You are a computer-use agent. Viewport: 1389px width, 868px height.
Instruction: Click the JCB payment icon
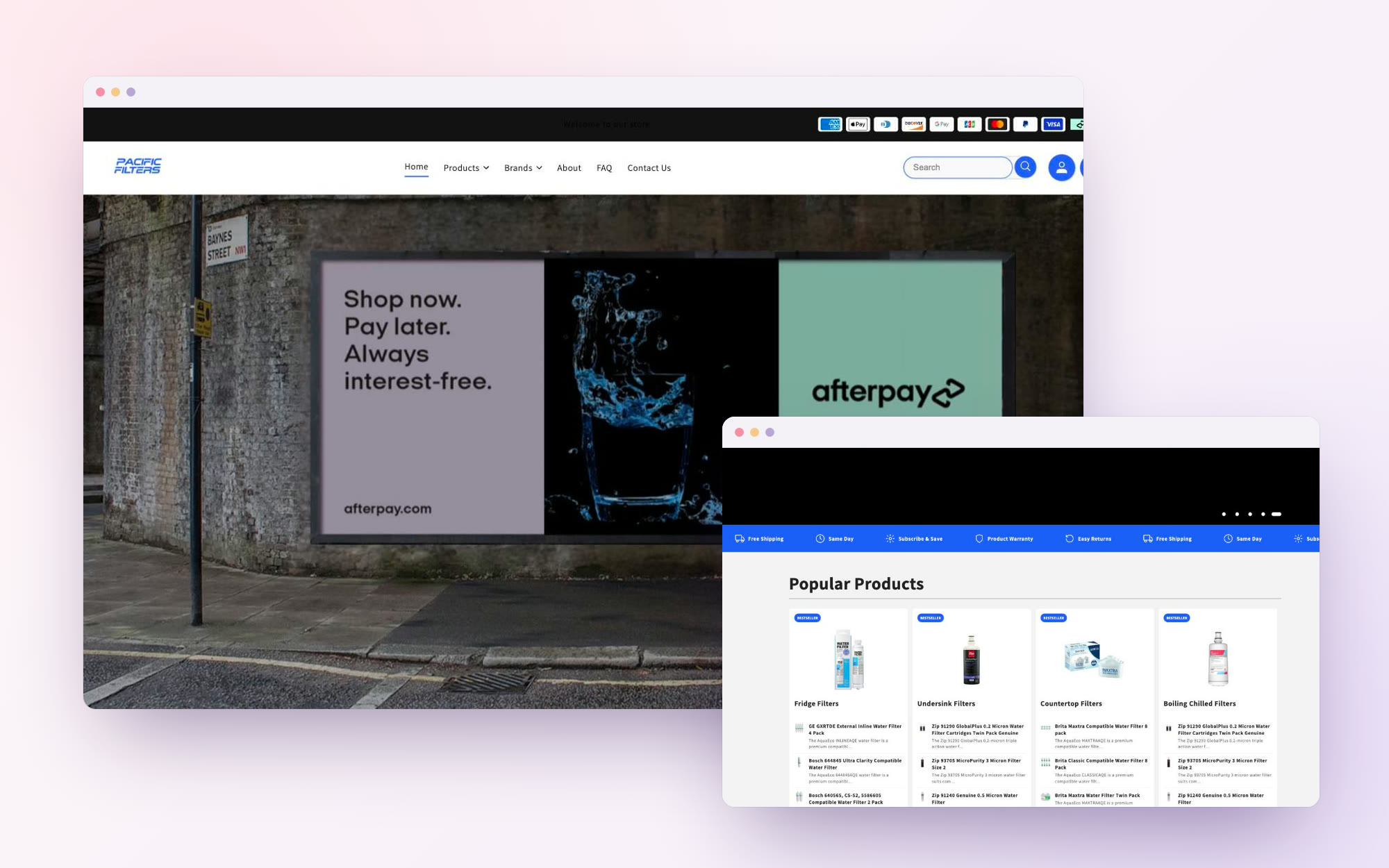[x=970, y=124]
